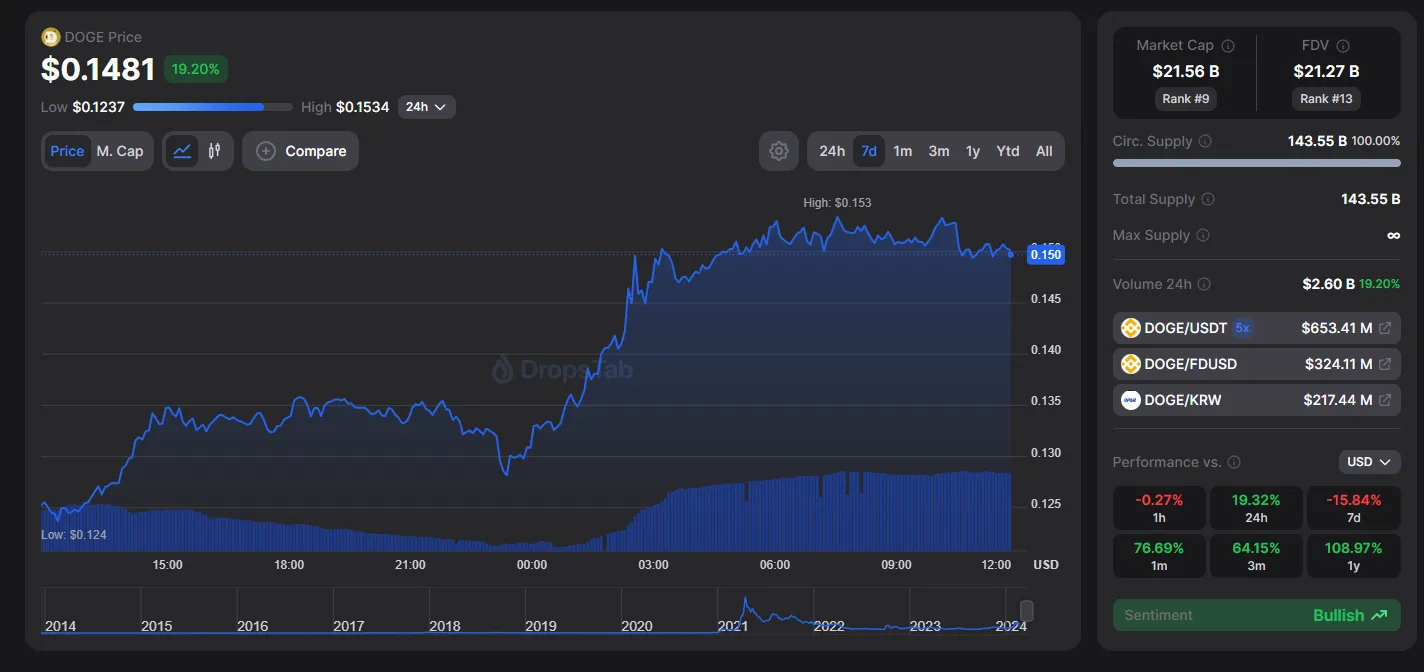
Task: Open DOGE/FDUSD external link icon
Action: pos(1384,364)
